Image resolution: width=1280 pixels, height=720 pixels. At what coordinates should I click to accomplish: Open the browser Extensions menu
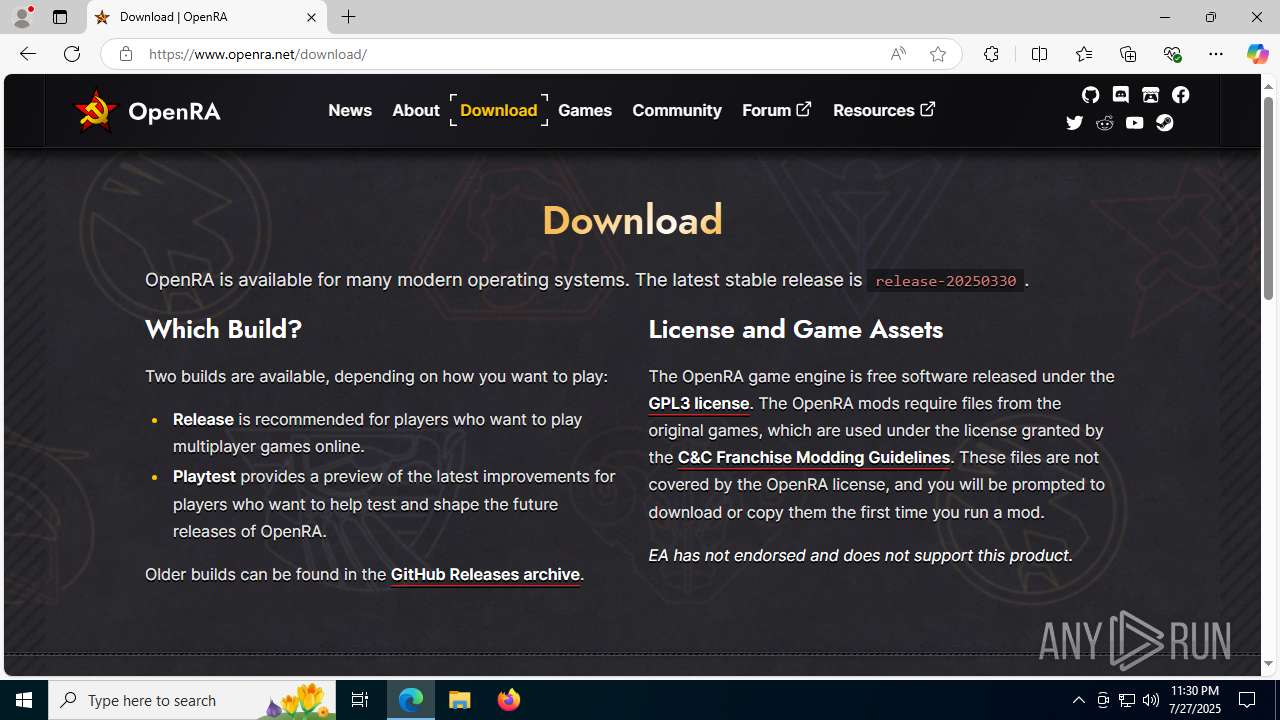click(991, 54)
